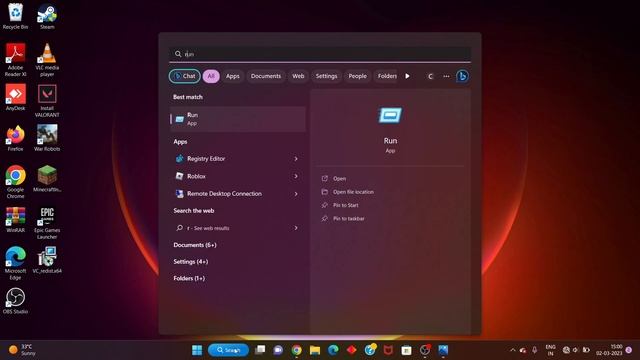
Task: Expand the Documents (6+) section
Action: point(195,245)
